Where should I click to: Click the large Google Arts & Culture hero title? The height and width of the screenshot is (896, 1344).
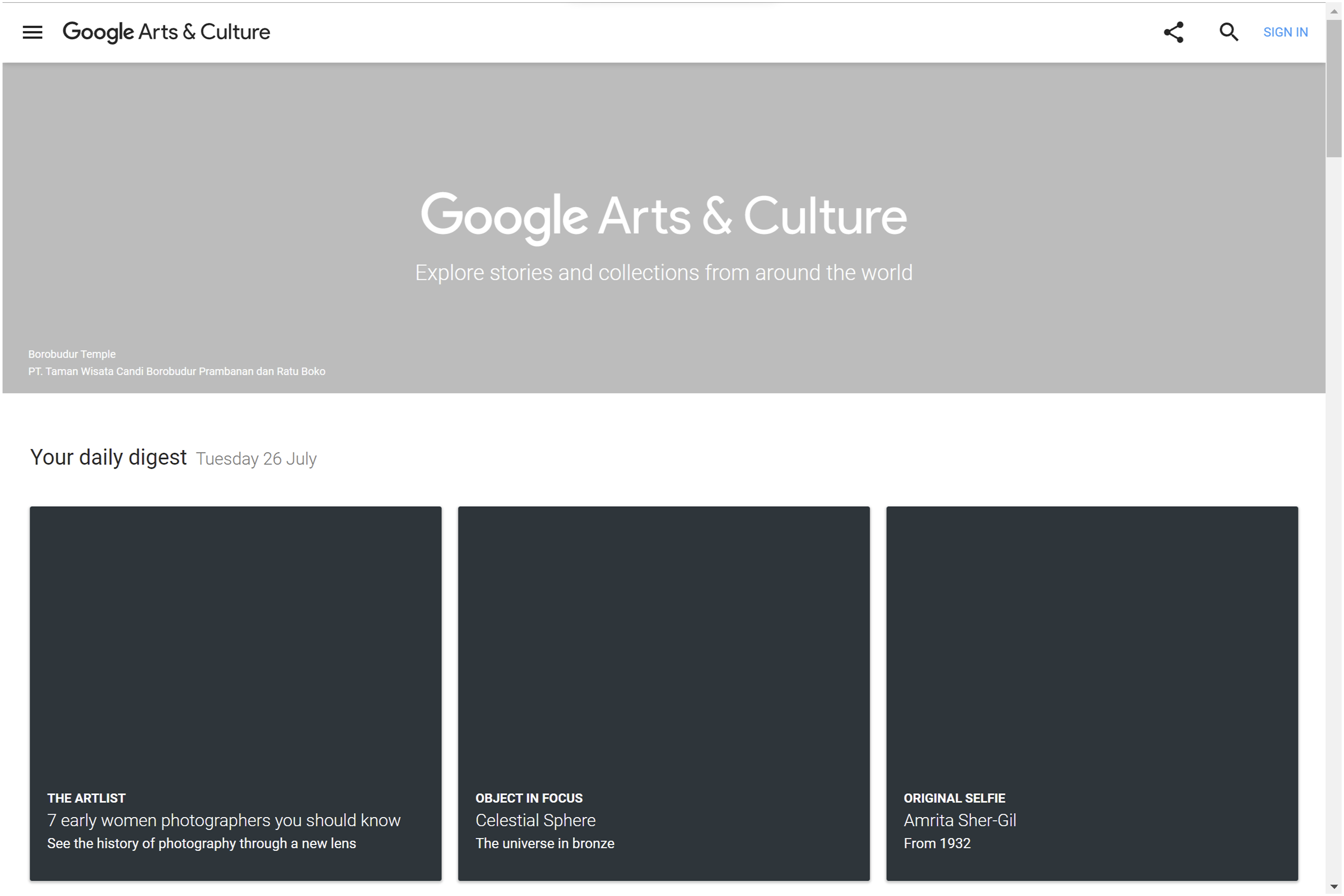tap(664, 217)
